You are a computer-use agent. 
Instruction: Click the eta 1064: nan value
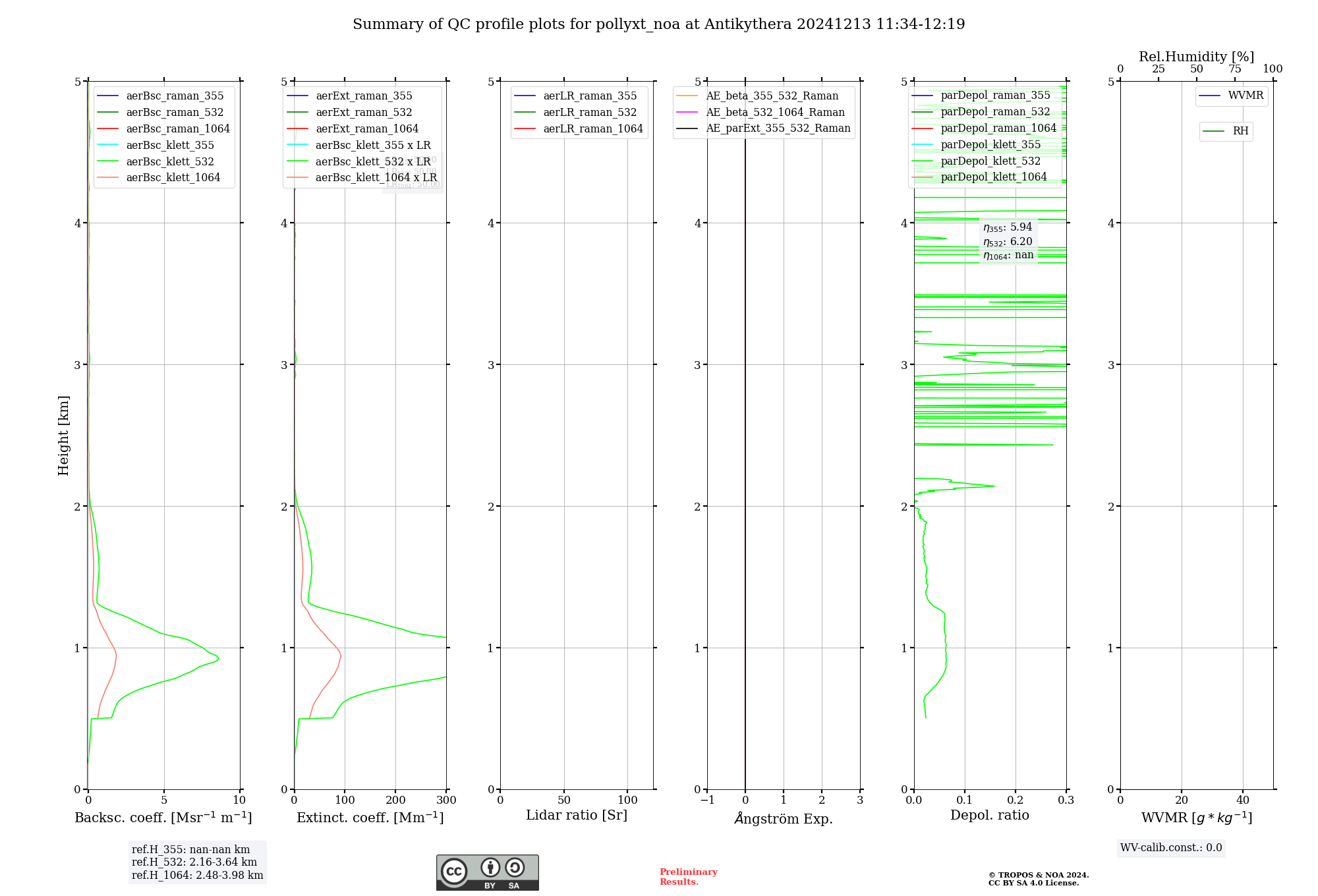1008,256
